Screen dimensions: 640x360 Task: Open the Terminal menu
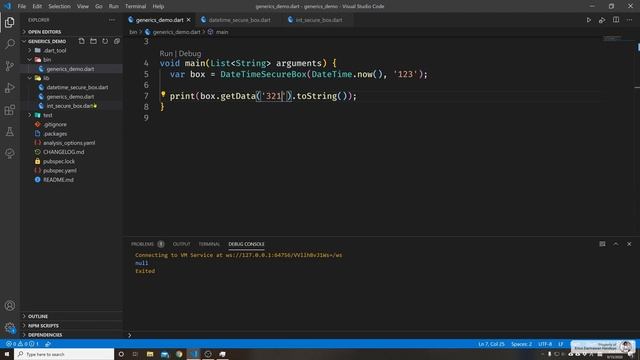pyautogui.click(x=136, y=7)
